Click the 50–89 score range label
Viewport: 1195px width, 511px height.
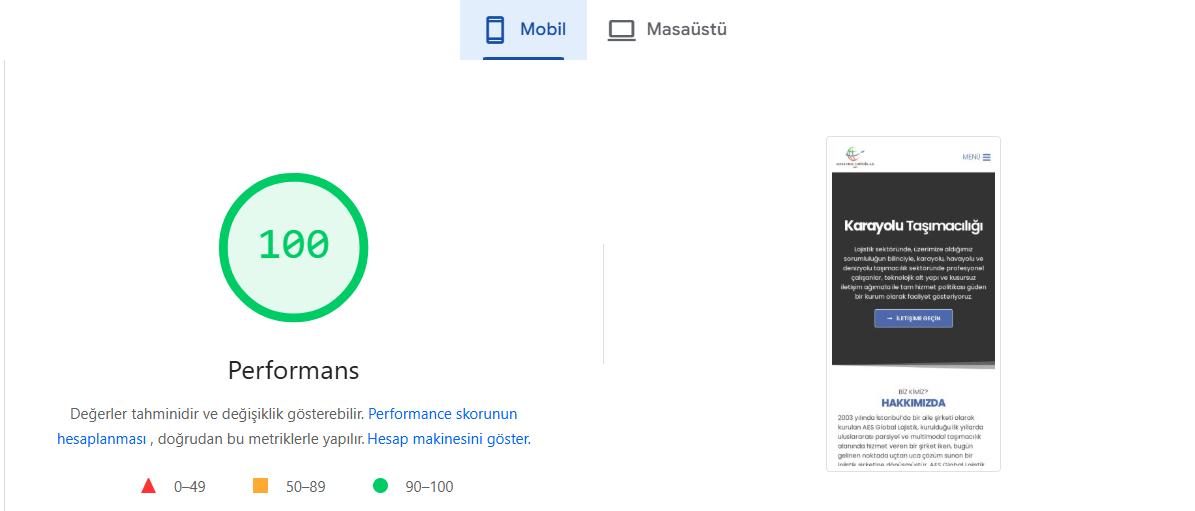coord(304,487)
